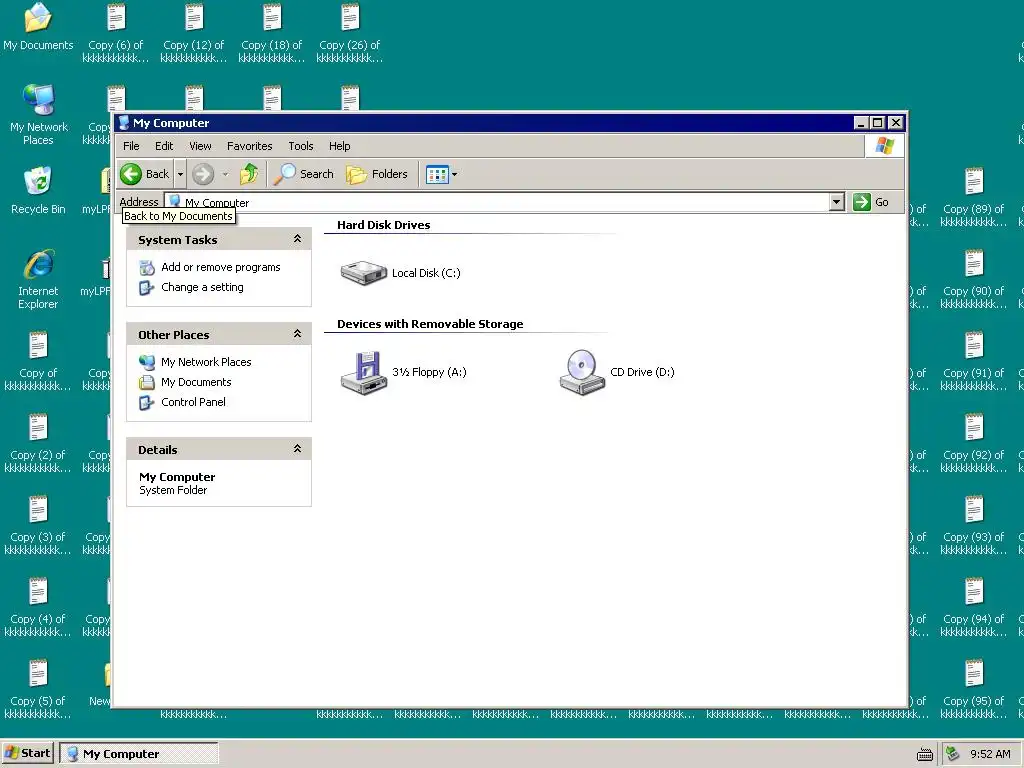Select the CD Drive (D:) icon

[582, 373]
